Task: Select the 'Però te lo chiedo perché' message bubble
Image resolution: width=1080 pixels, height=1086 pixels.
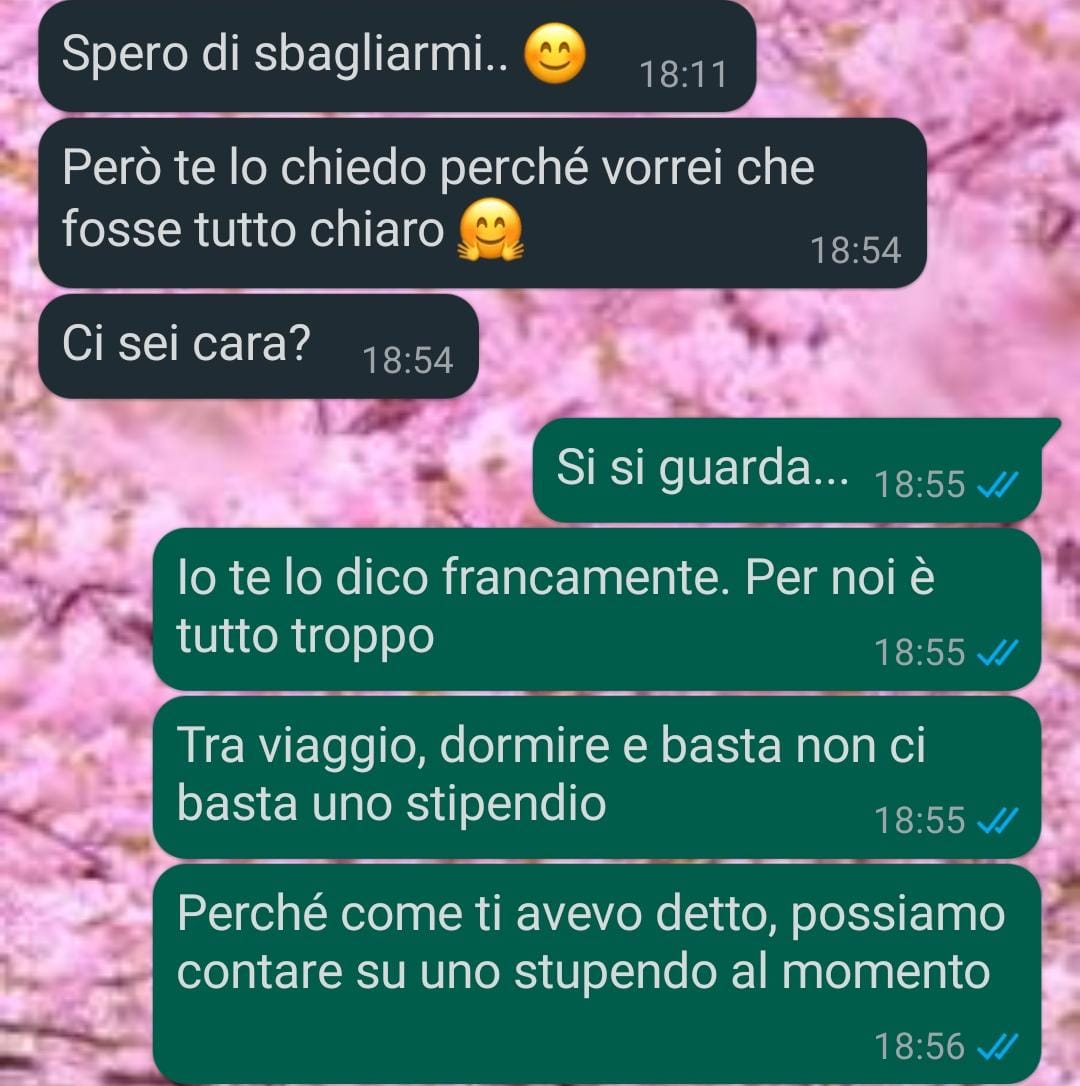Action: pyautogui.click(x=482, y=203)
